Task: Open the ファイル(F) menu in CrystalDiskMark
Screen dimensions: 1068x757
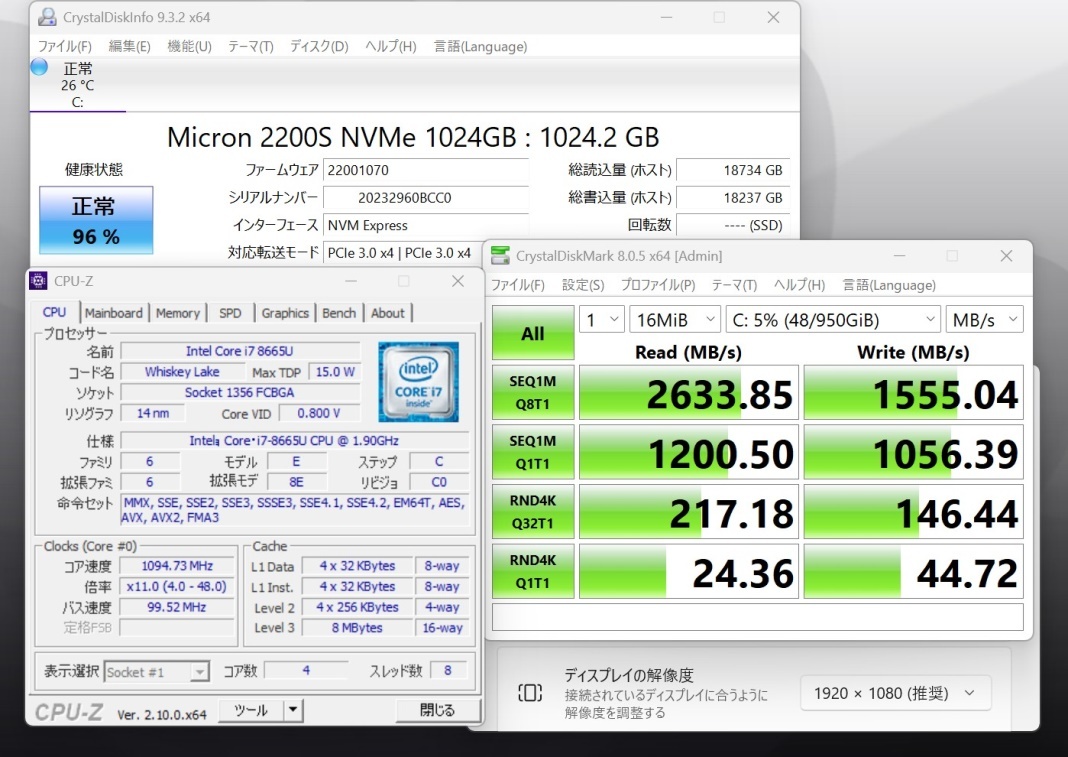Action: tap(518, 285)
